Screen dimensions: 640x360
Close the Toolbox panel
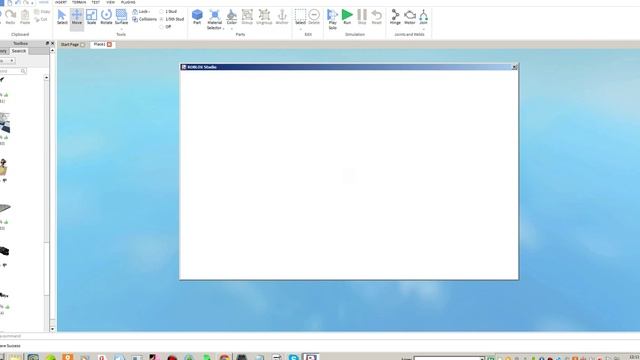click(52, 43)
